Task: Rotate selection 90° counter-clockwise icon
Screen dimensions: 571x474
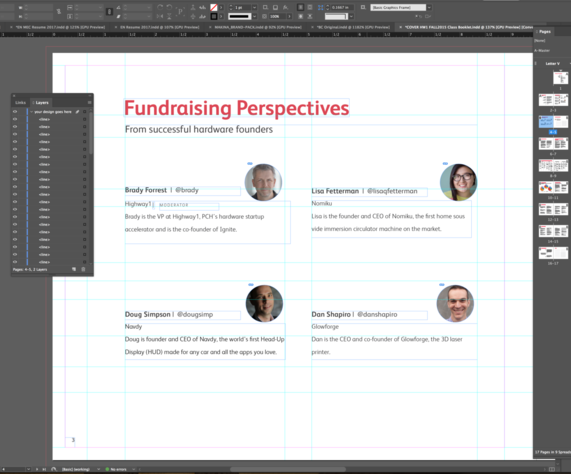Action: pyautogui.click(x=169, y=7)
